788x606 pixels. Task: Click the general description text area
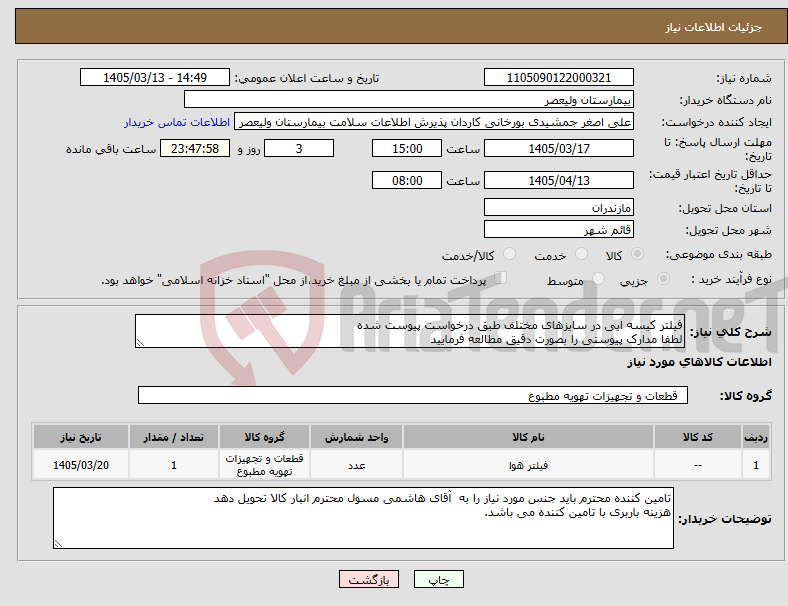click(x=410, y=332)
